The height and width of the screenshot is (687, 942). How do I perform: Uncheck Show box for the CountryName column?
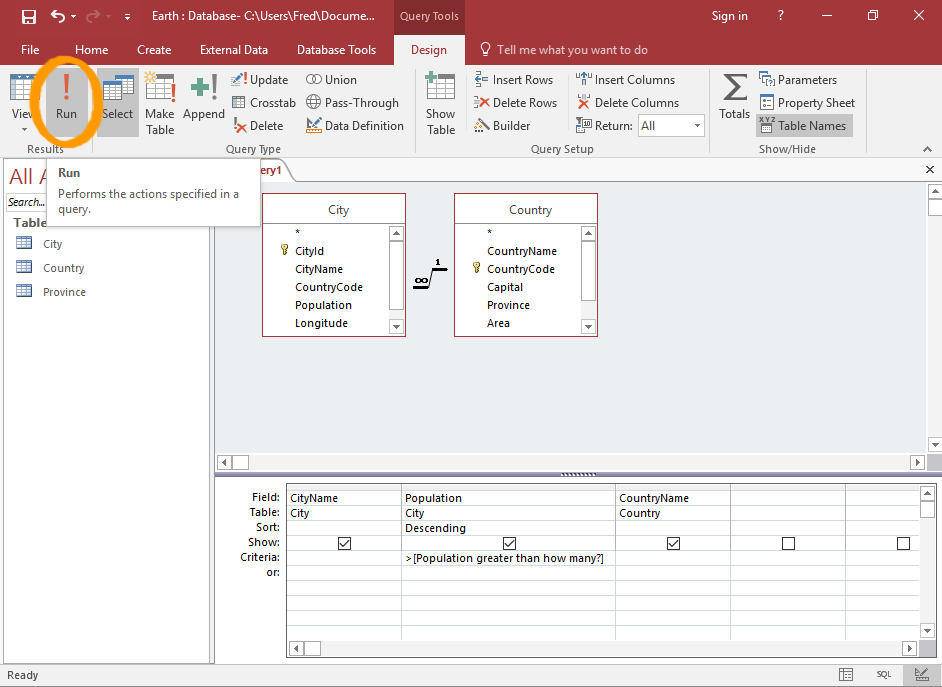click(673, 543)
